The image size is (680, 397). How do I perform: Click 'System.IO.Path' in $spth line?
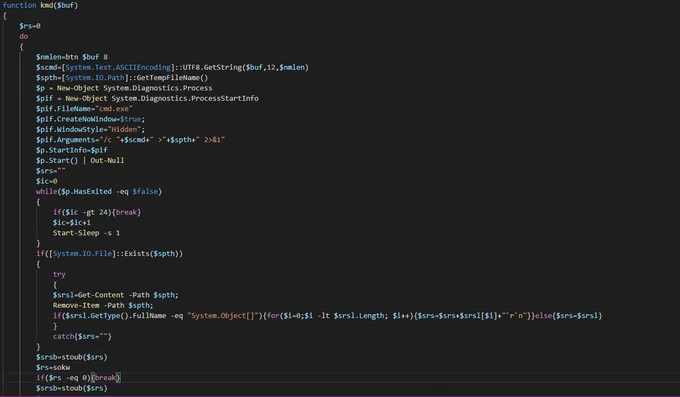95,78
